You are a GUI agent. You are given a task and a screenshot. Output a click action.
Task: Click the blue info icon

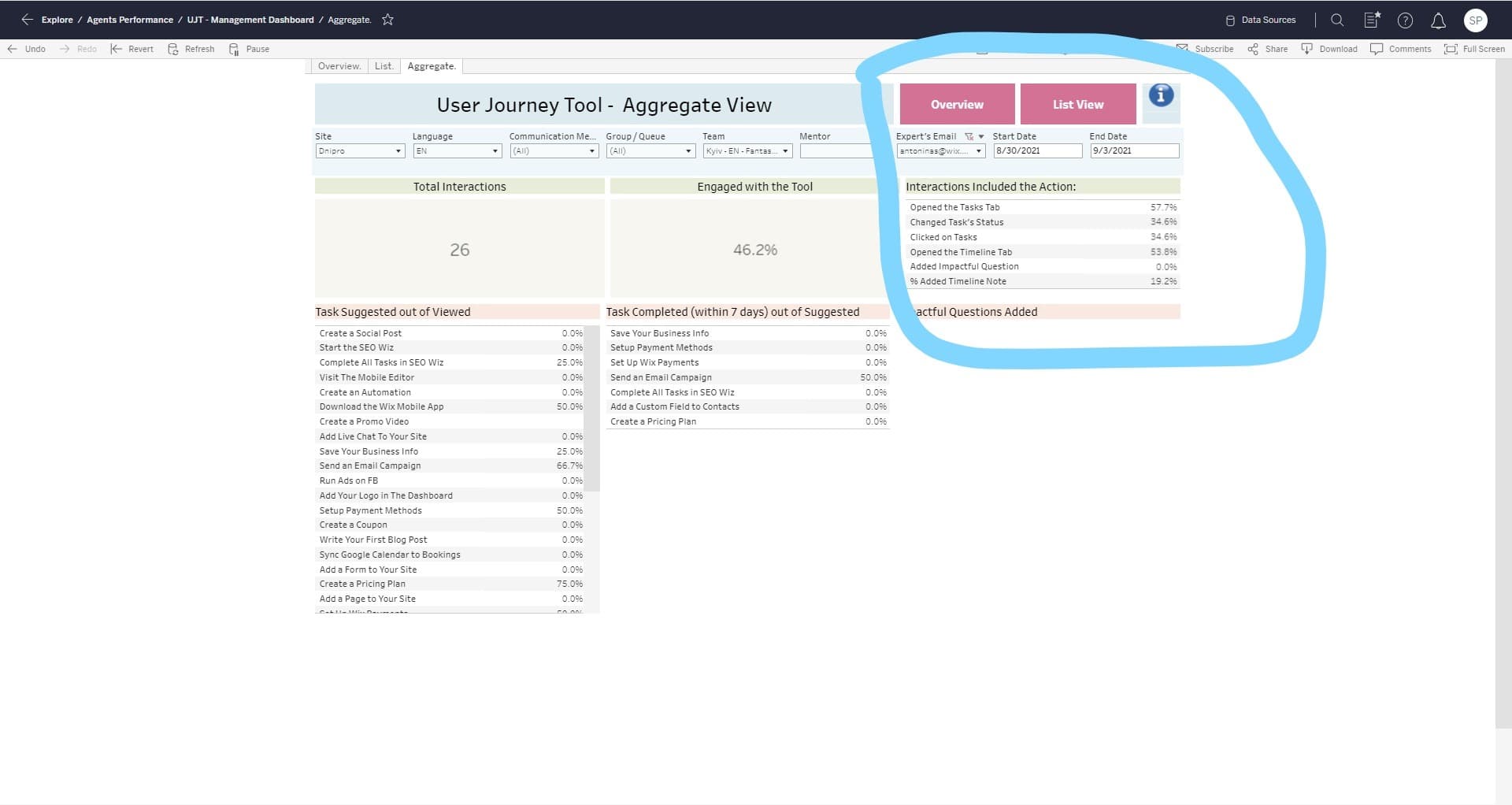(1161, 96)
